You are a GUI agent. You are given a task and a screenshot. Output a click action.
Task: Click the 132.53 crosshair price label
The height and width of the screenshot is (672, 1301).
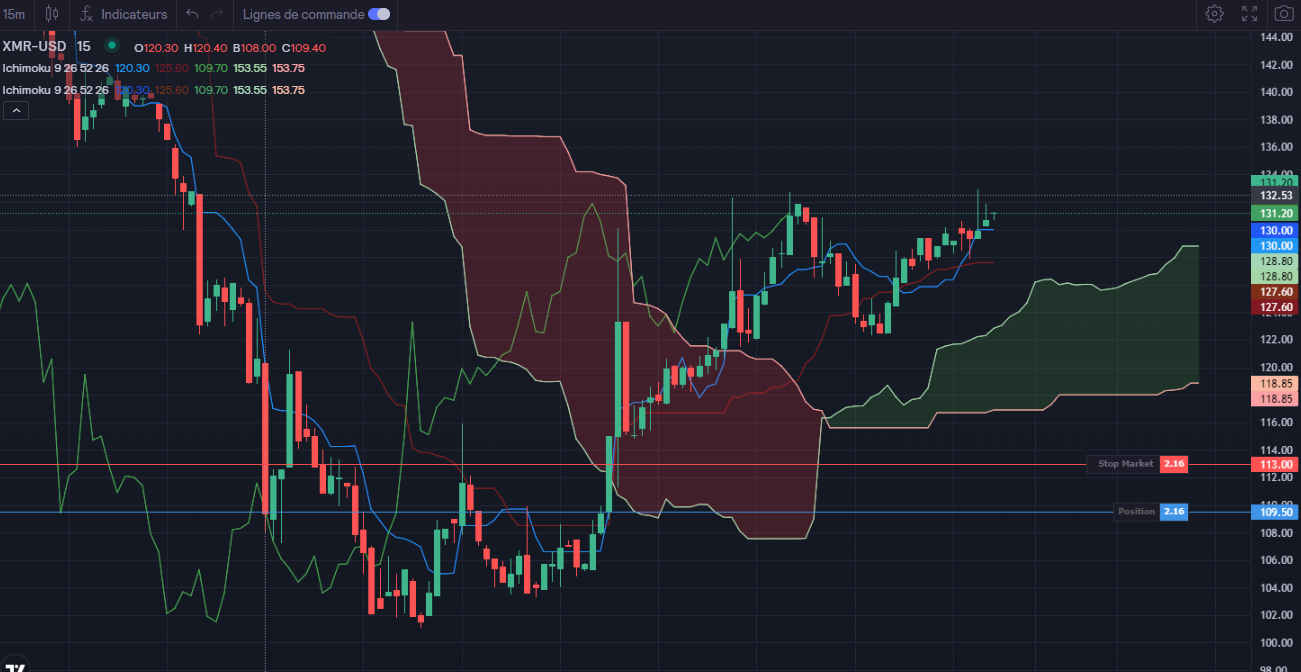pos(1276,196)
